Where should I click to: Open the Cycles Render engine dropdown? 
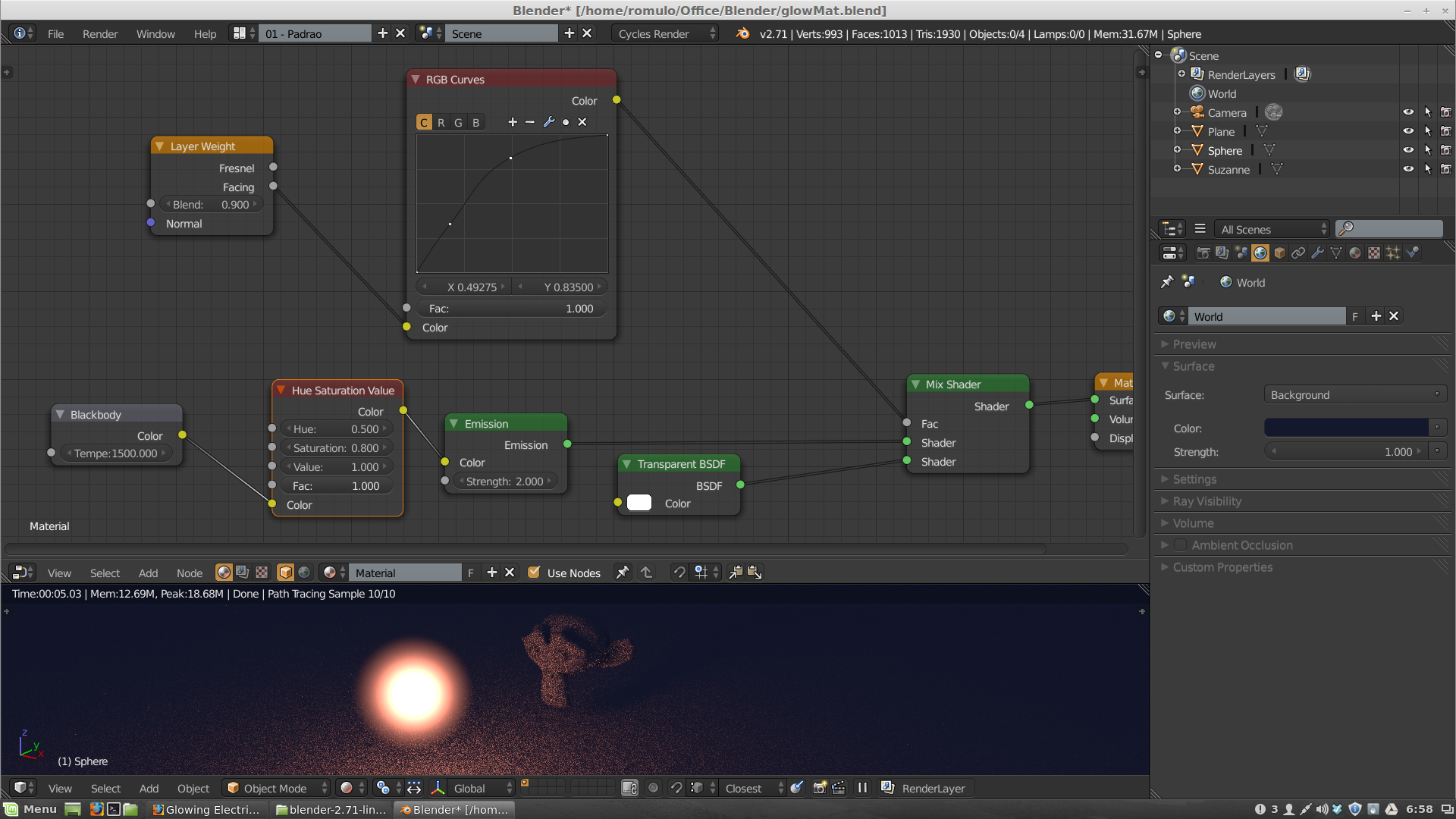point(666,33)
